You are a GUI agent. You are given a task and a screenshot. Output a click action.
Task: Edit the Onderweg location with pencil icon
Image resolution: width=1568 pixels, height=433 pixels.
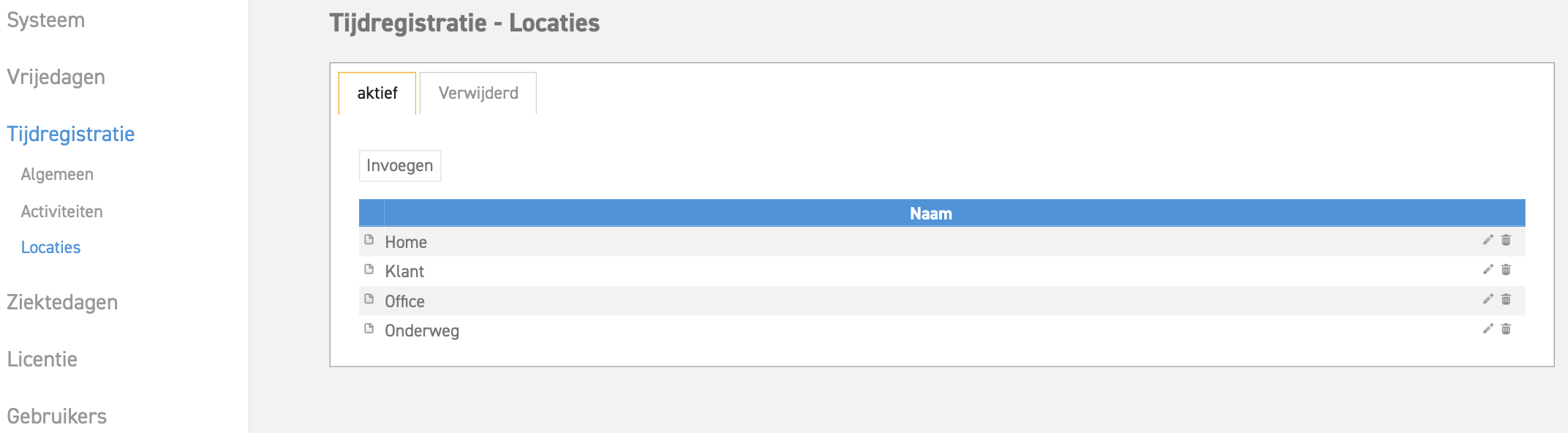1488,328
